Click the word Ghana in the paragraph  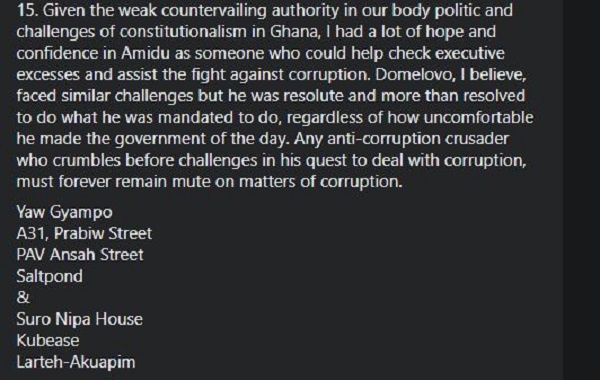(x=294, y=32)
